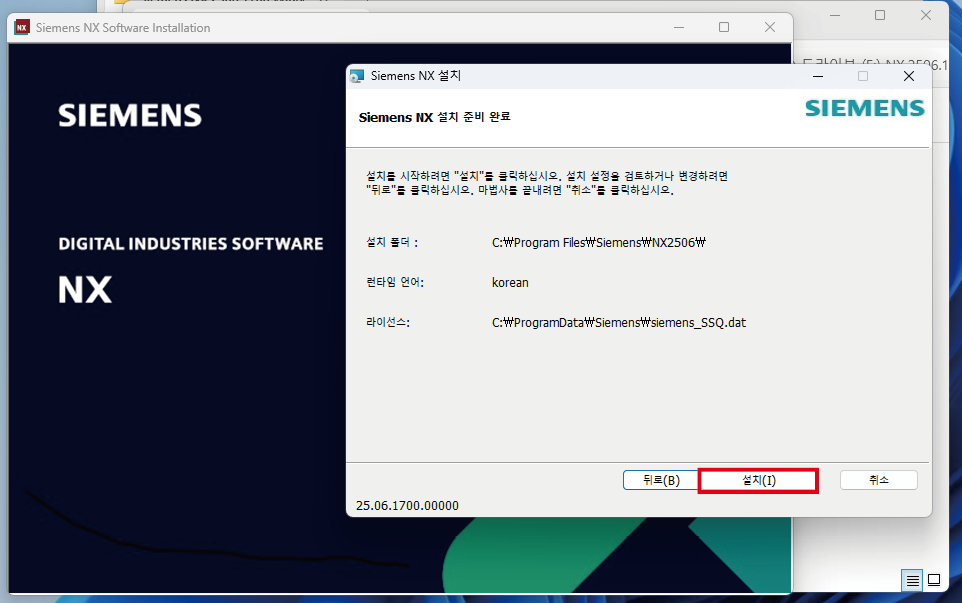This screenshot has height=603, width=962.
Task: Click the 설치(I) install button
Action: click(758, 480)
